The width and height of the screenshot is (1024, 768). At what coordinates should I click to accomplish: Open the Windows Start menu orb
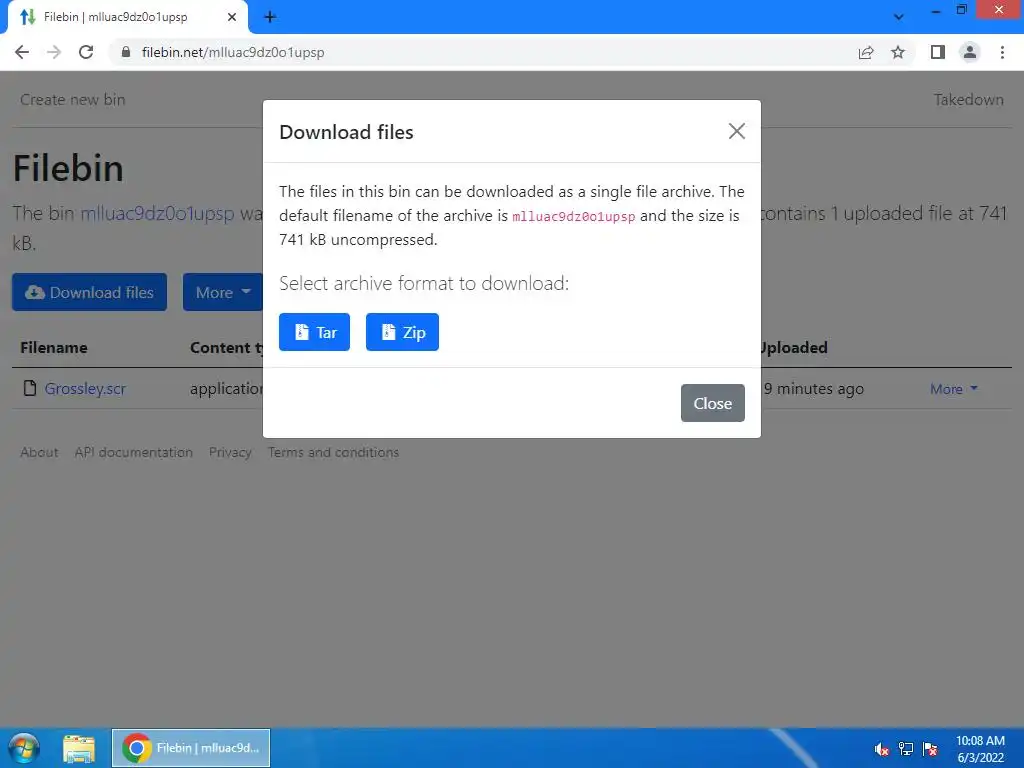click(x=24, y=748)
